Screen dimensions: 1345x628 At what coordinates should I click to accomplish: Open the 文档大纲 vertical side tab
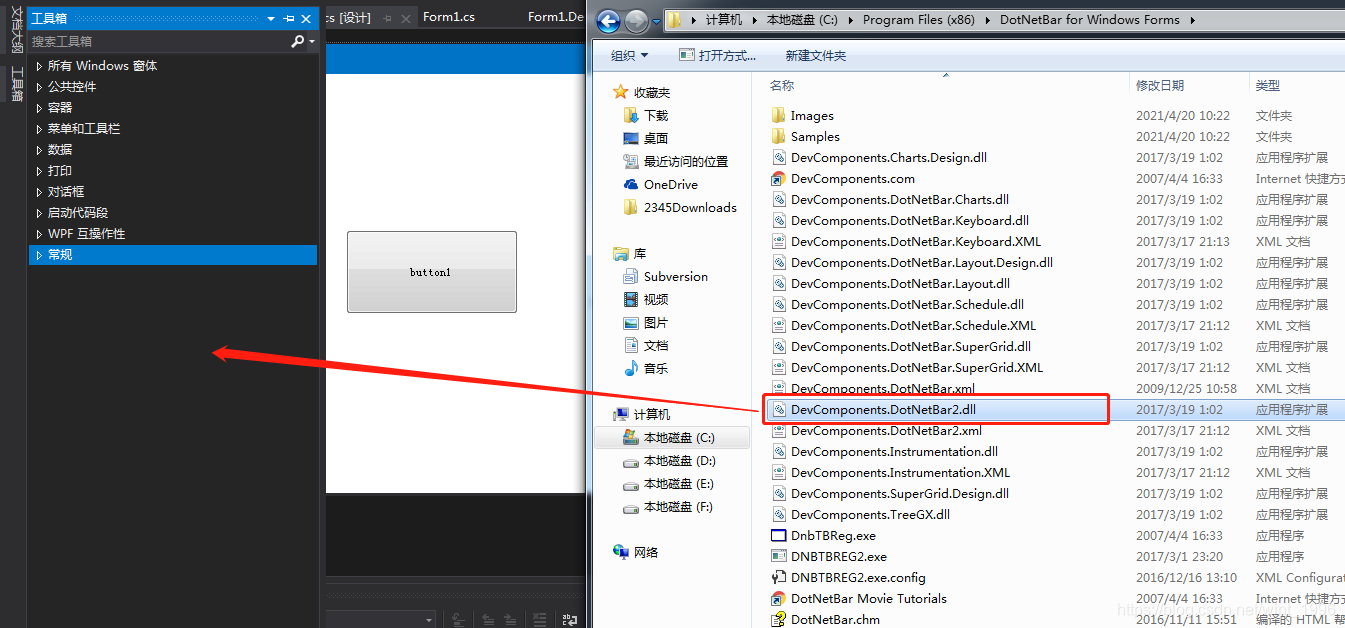point(16,30)
